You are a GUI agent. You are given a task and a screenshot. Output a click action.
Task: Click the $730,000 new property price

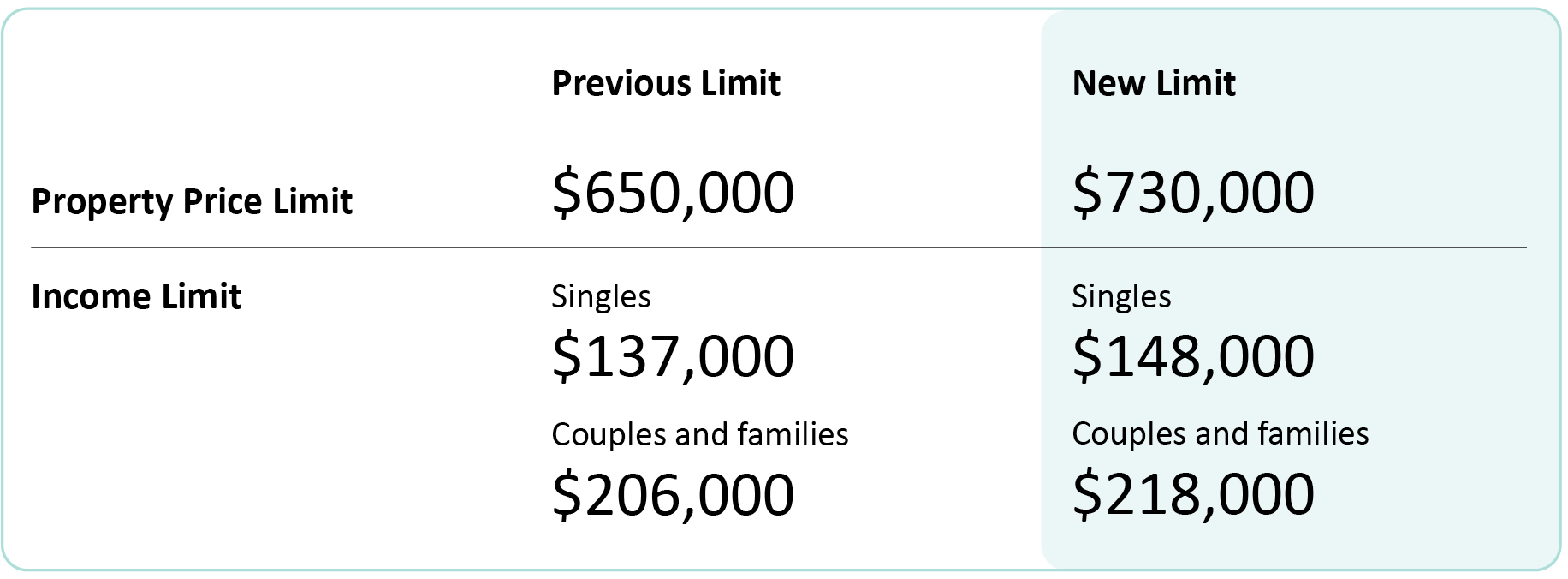[1193, 193]
